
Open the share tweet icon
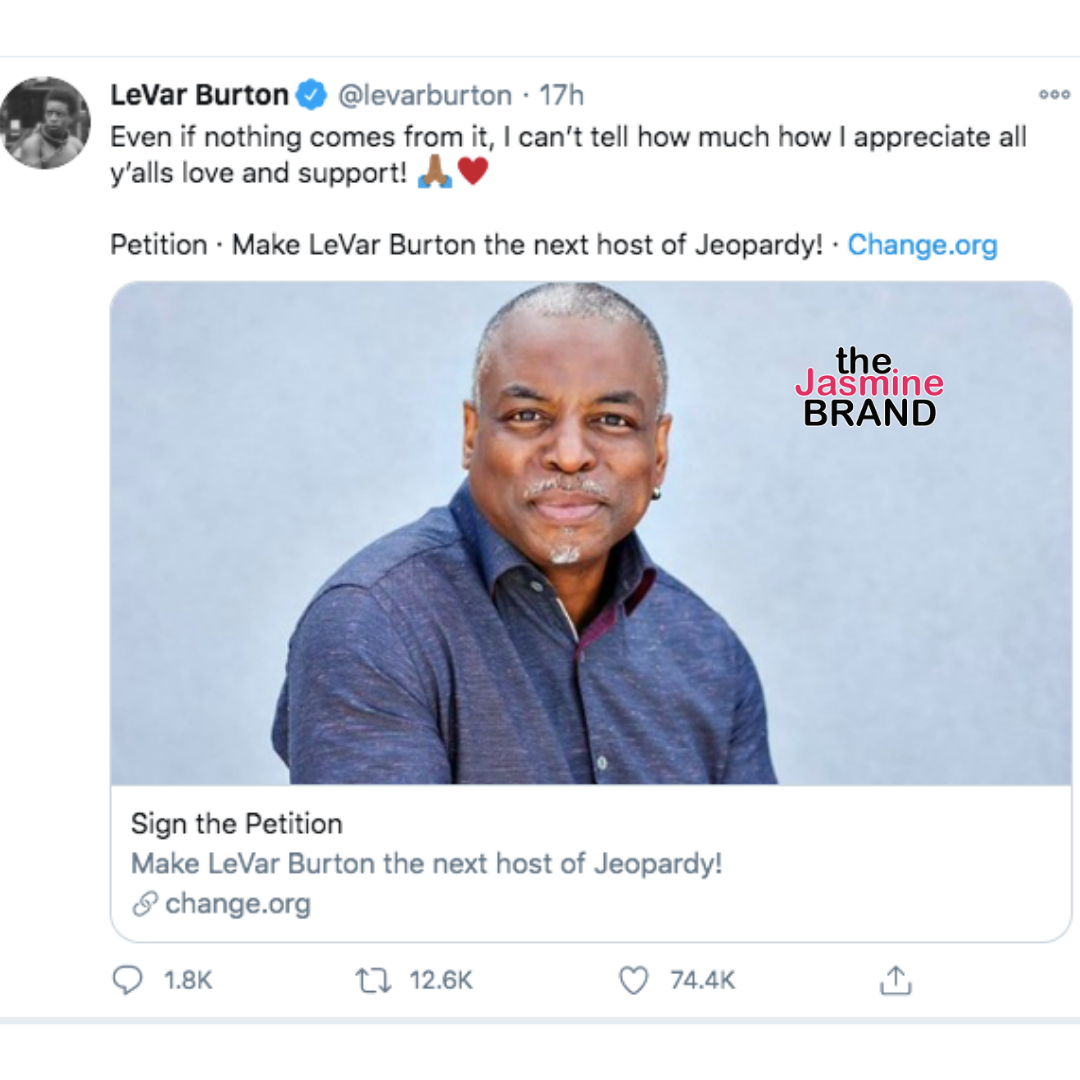pyautogui.click(x=895, y=981)
